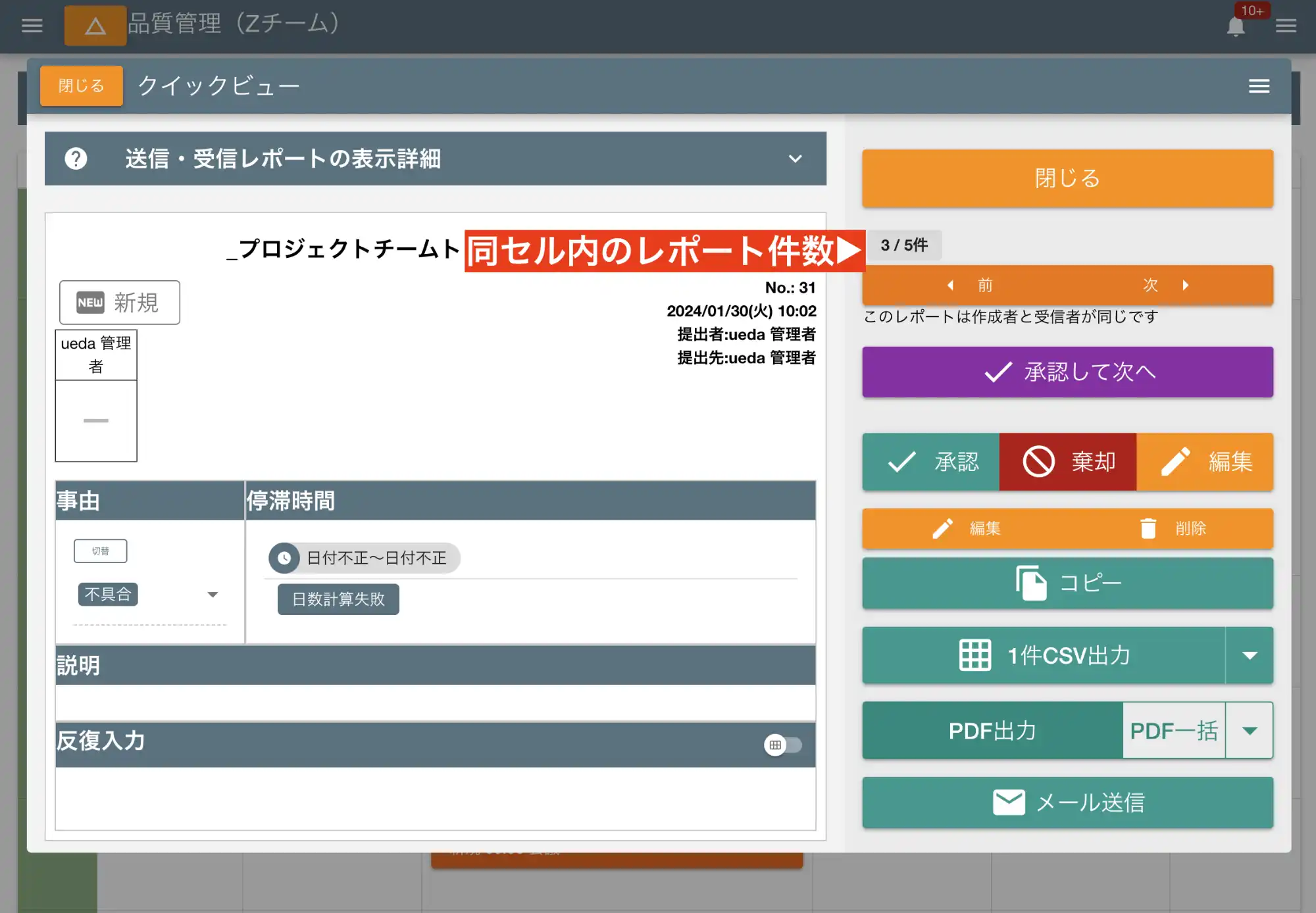1316x913 pixels.
Task: Click the checkmark icon on 承認 button
Action: click(x=903, y=462)
